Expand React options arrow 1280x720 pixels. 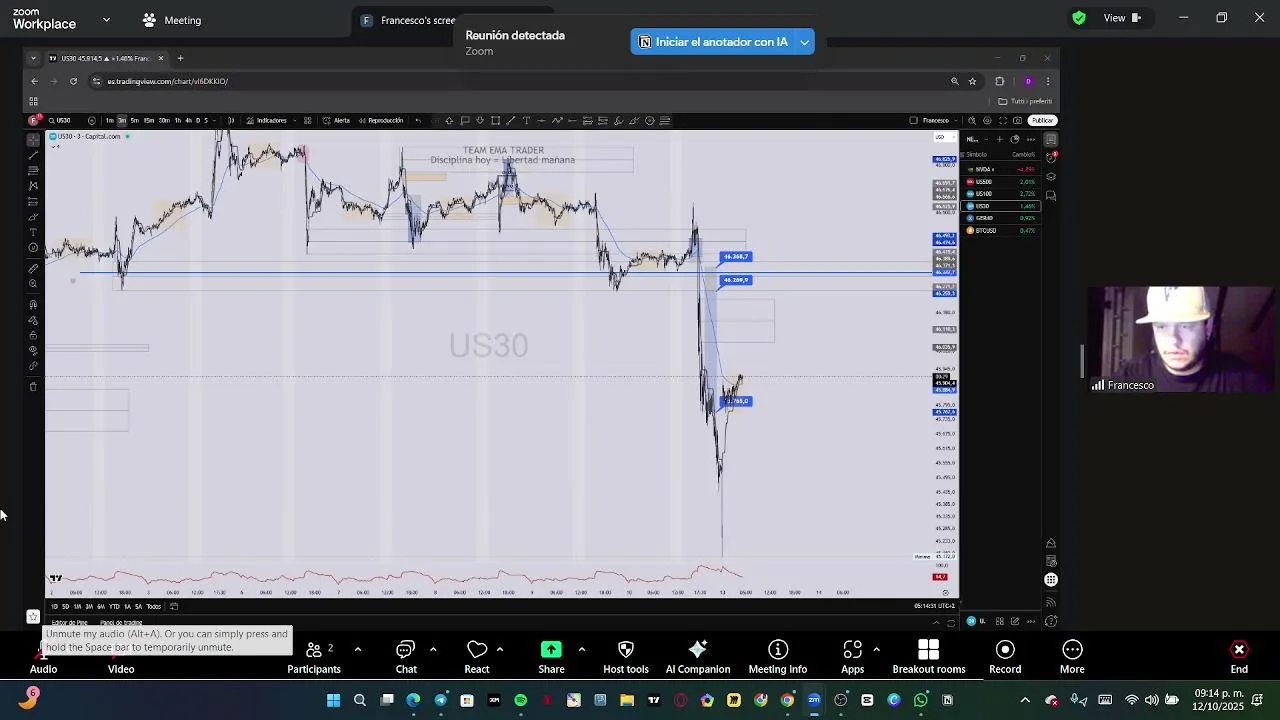[x=500, y=650]
